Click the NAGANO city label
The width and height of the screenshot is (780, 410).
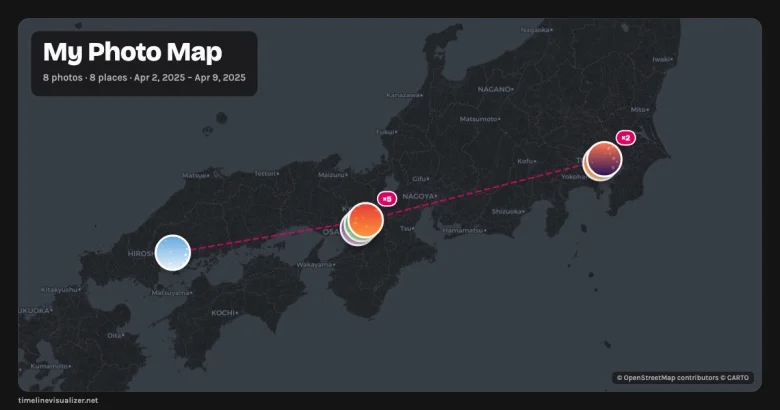coord(494,90)
